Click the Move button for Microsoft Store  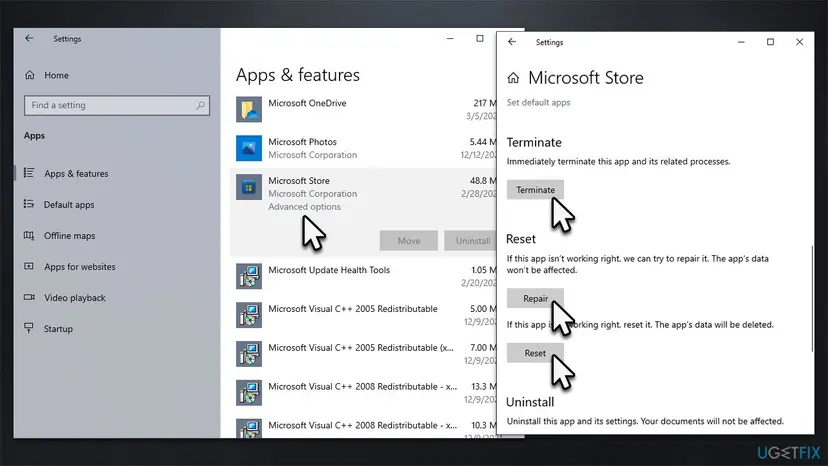(409, 240)
